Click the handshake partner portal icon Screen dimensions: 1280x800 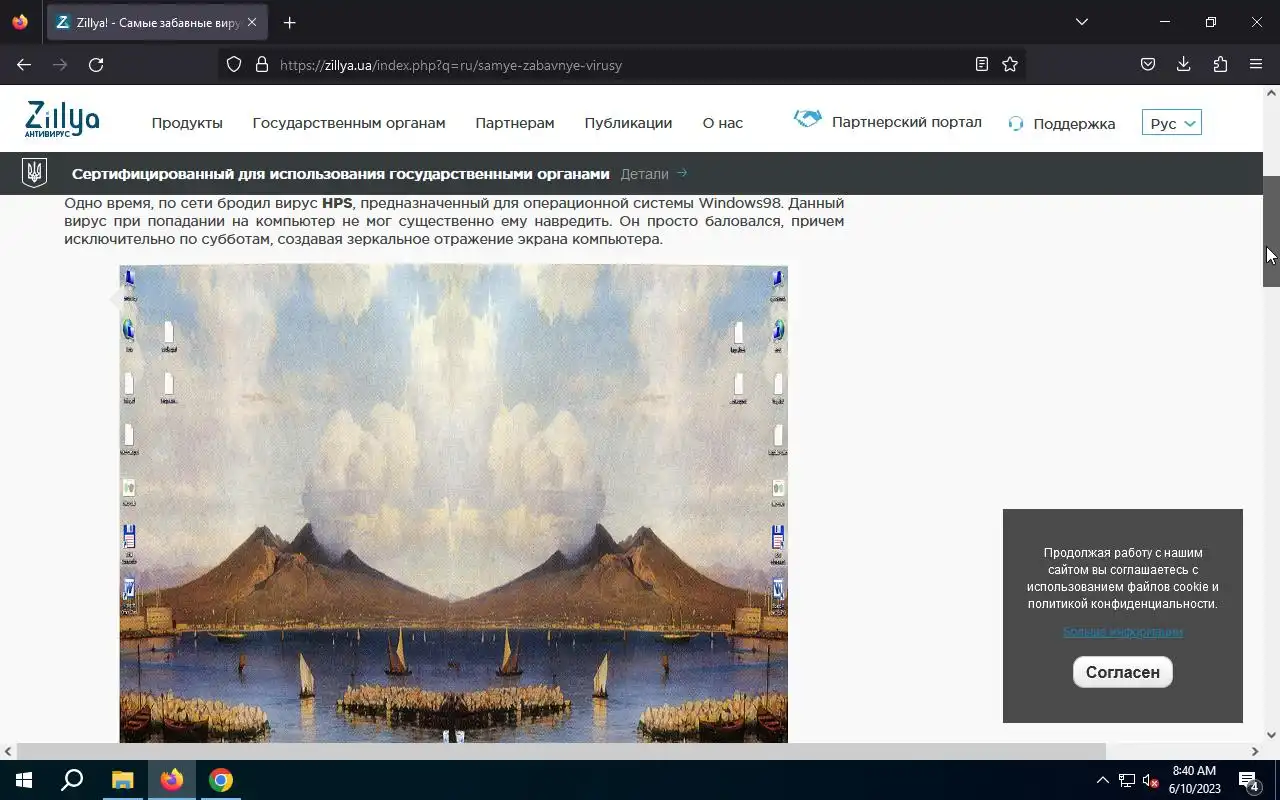(807, 119)
